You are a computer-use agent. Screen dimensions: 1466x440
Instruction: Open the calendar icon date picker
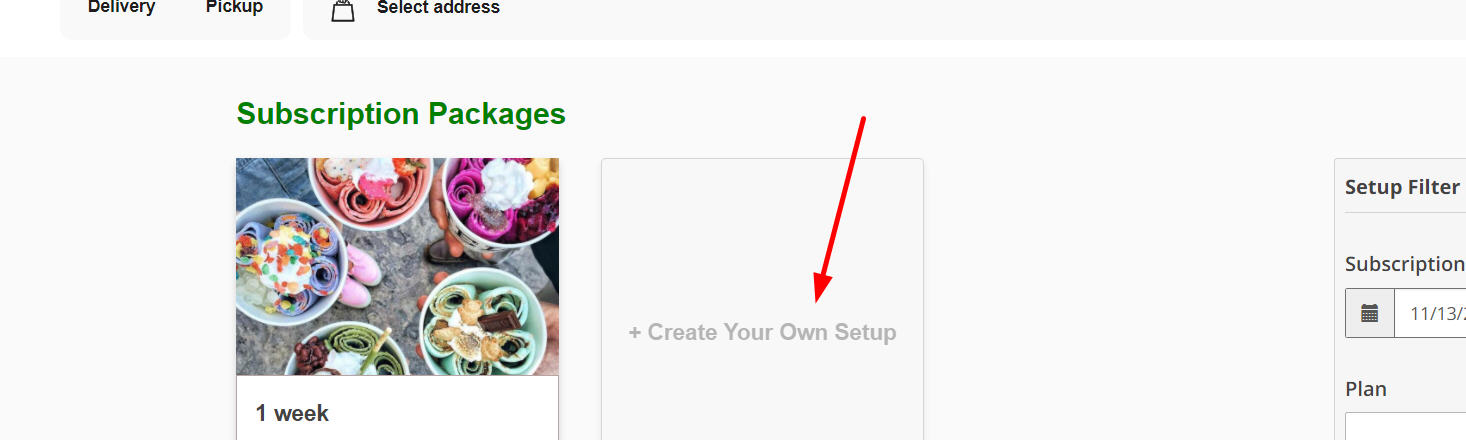[x=1370, y=313]
